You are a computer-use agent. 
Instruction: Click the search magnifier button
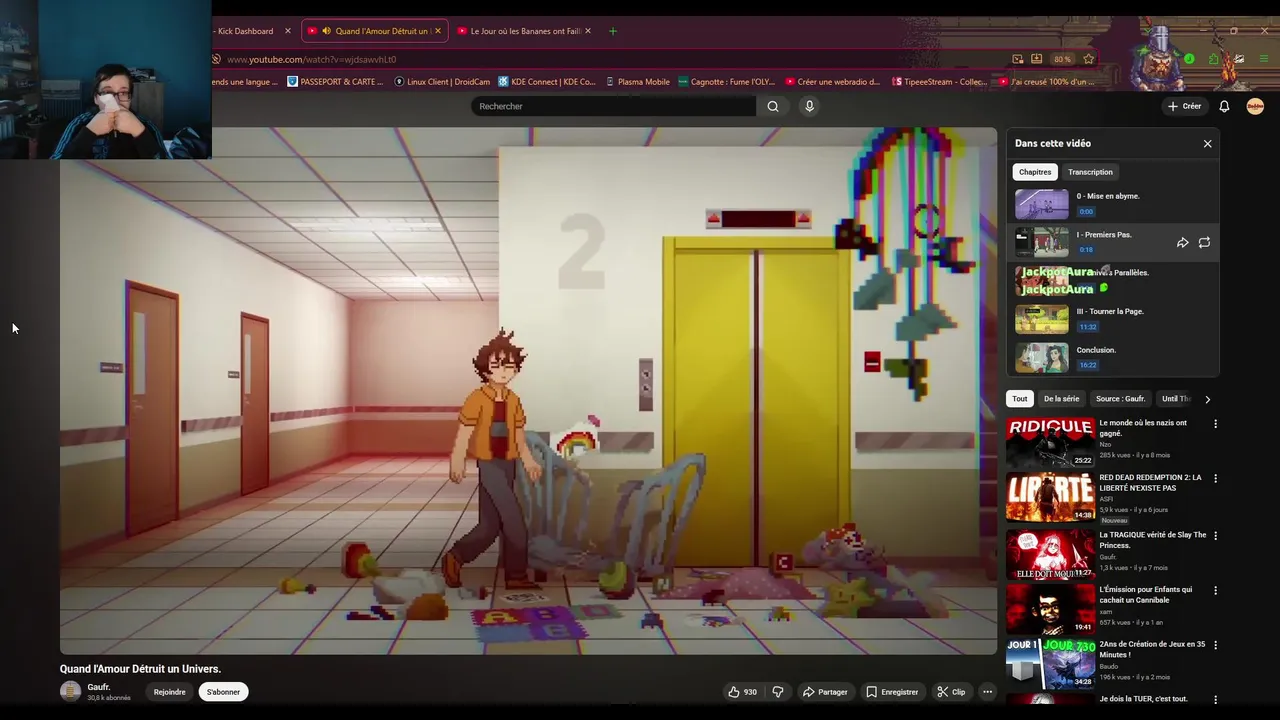coord(773,106)
